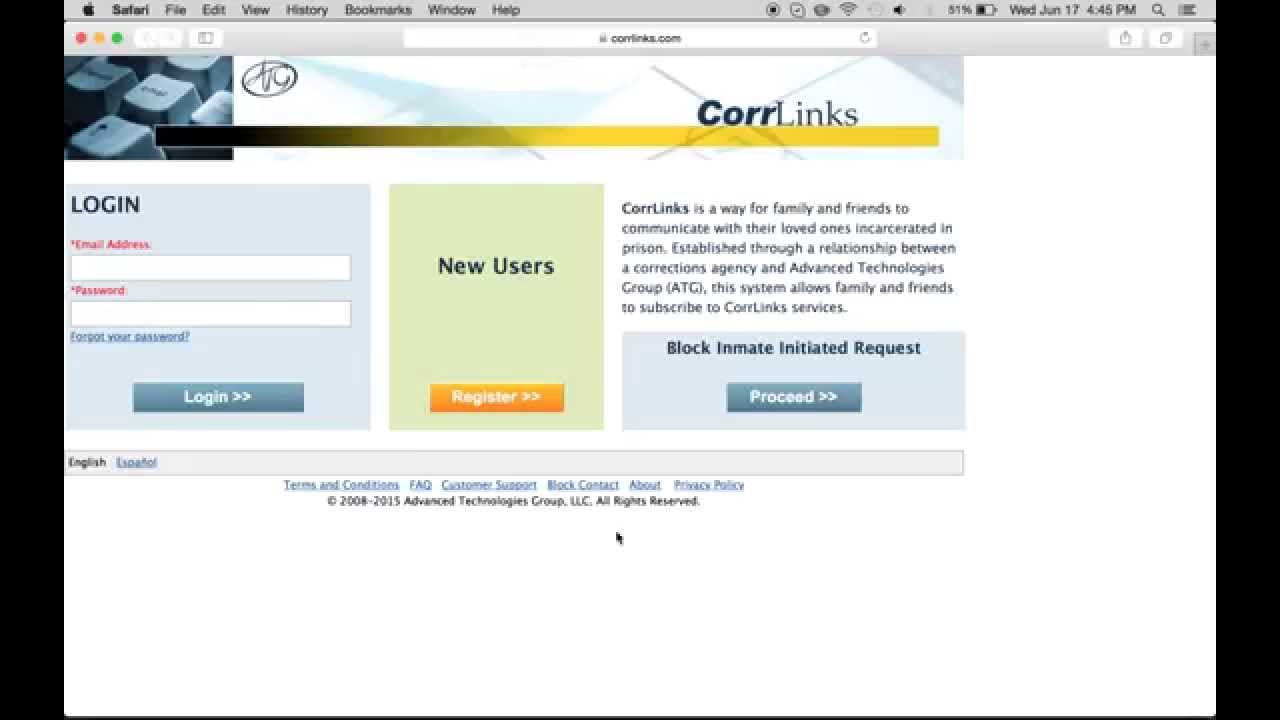Viewport: 1280px width, 720px height.
Task: Reload the page with refresh icon
Action: pyautogui.click(x=865, y=38)
